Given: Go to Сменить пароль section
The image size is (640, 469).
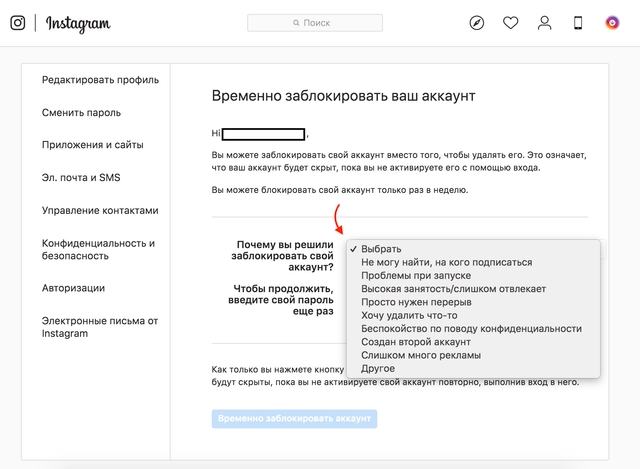Looking at the screenshot, I should 80,113.
